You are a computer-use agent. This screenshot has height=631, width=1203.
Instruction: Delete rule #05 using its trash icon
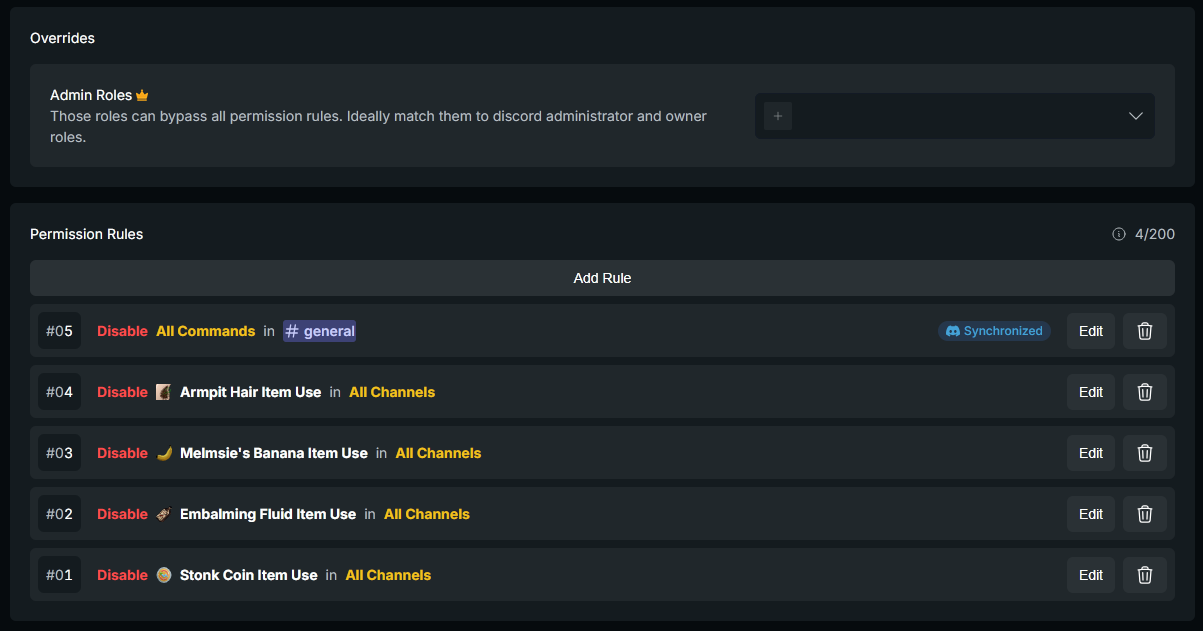(x=1144, y=331)
